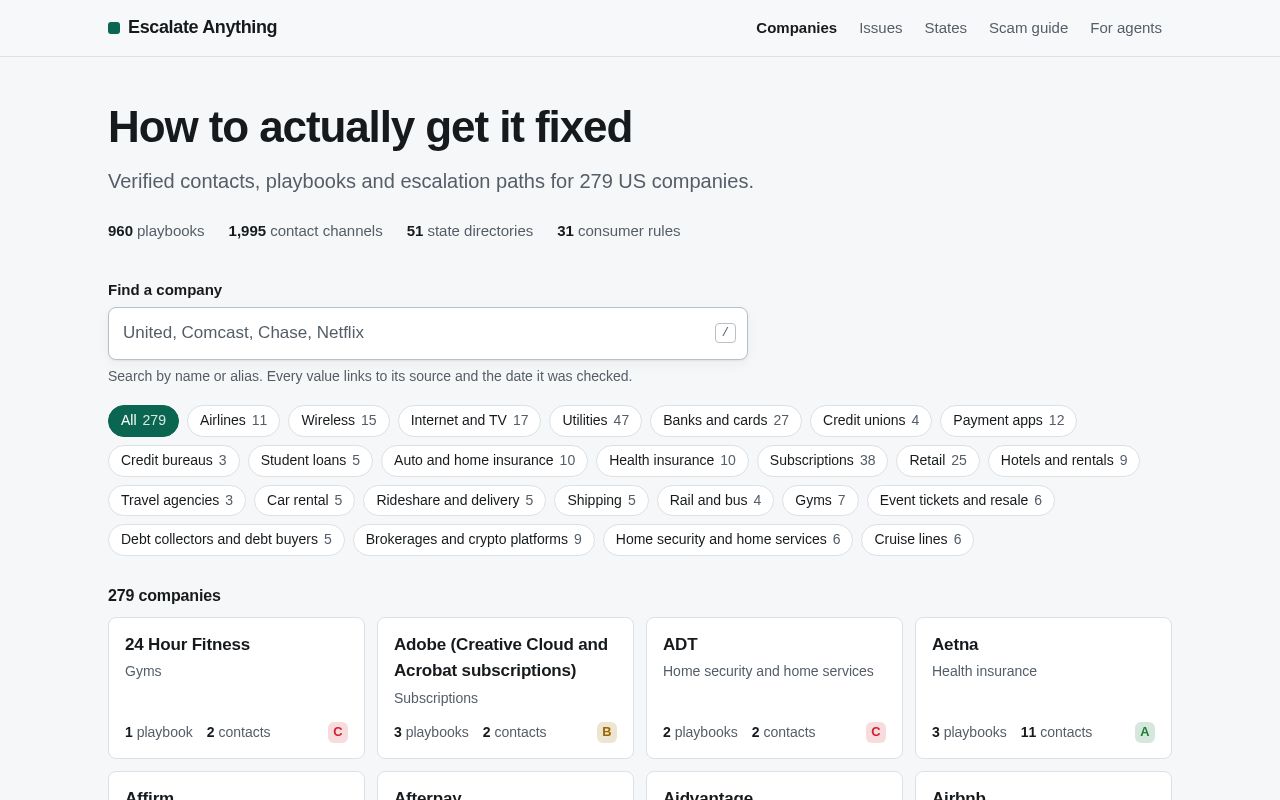Pick Travel agencies filter

177,501
